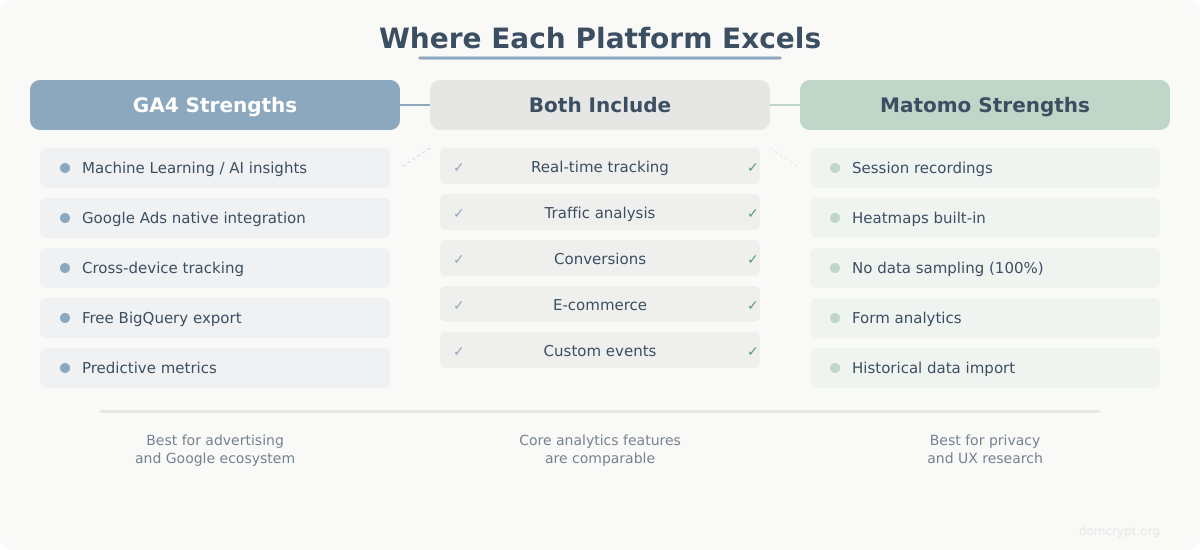Screen dimensions: 1200x550
Task: Click left checkmark on Conversions row
Action: pyautogui.click(x=458, y=259)
